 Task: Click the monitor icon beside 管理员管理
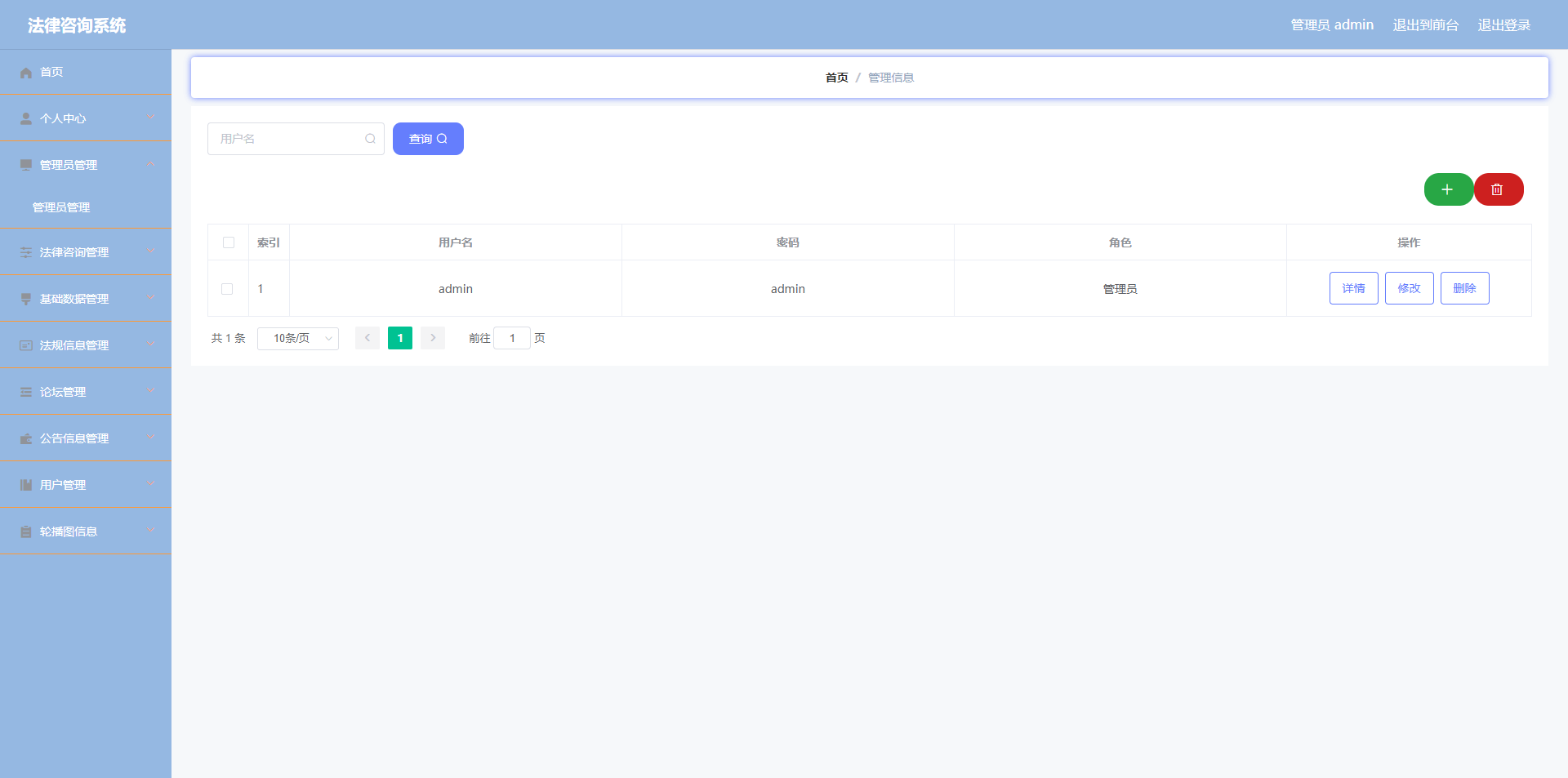coord(26,166)
